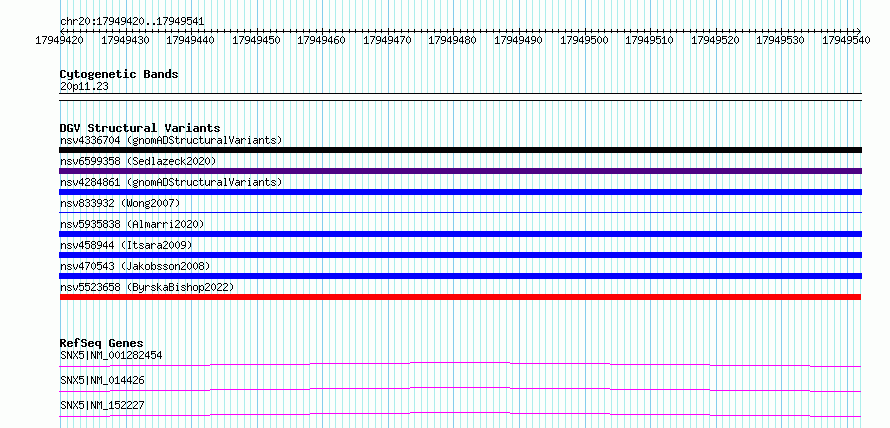This screenshot has height=428, width=890.
Task: Click the magenta line for SNX5|NM_014426
Action: pyautogui.click(x=460, y=389)
